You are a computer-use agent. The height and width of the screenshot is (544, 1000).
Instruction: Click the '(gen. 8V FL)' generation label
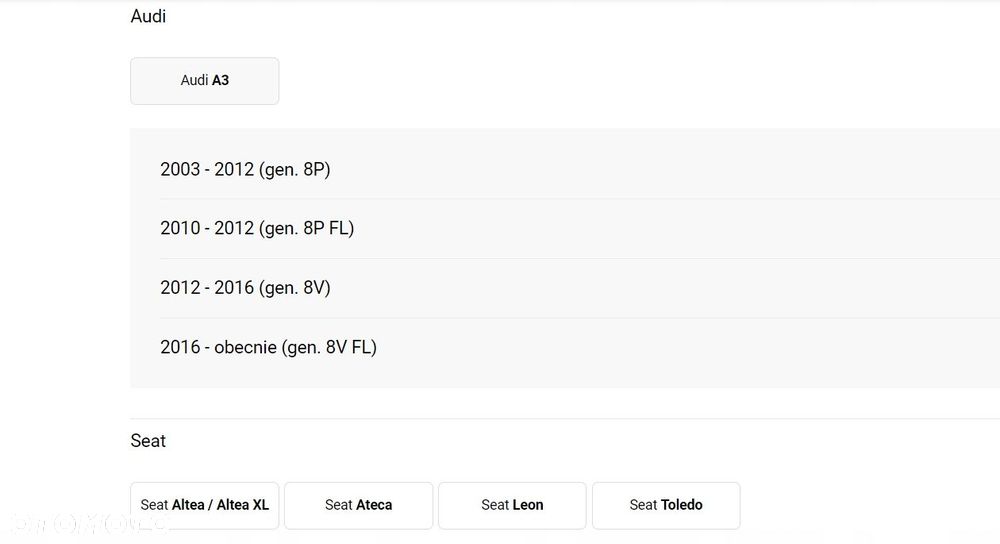[x=329, y=347]
